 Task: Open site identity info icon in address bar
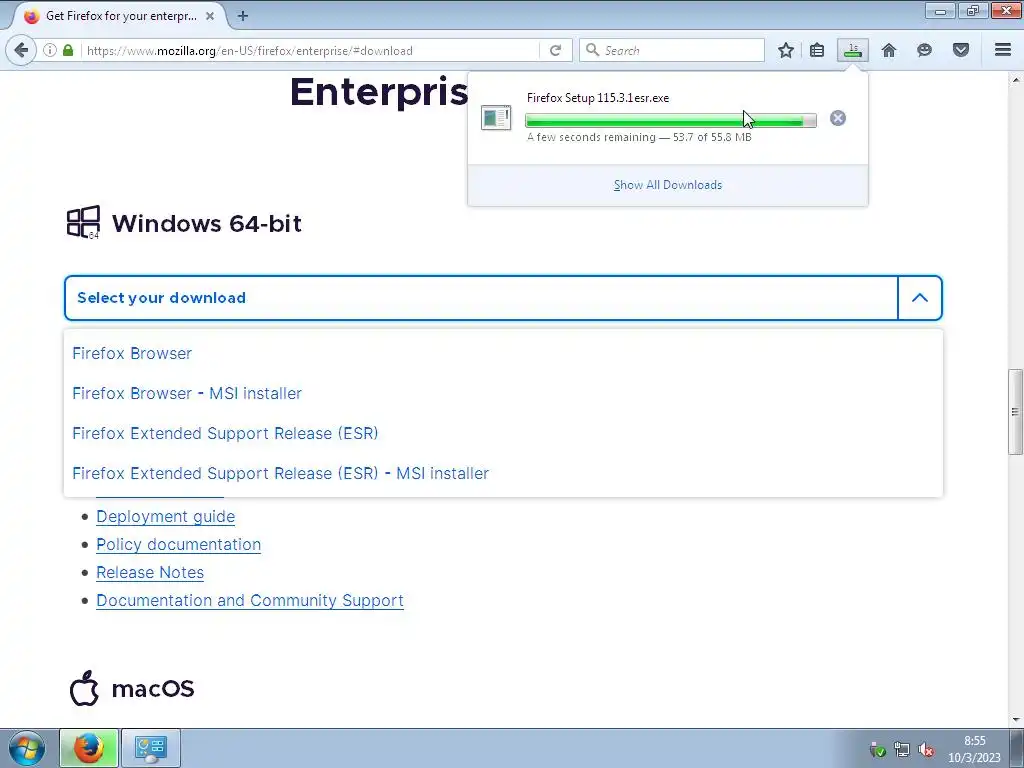click(x=50, y=50)
